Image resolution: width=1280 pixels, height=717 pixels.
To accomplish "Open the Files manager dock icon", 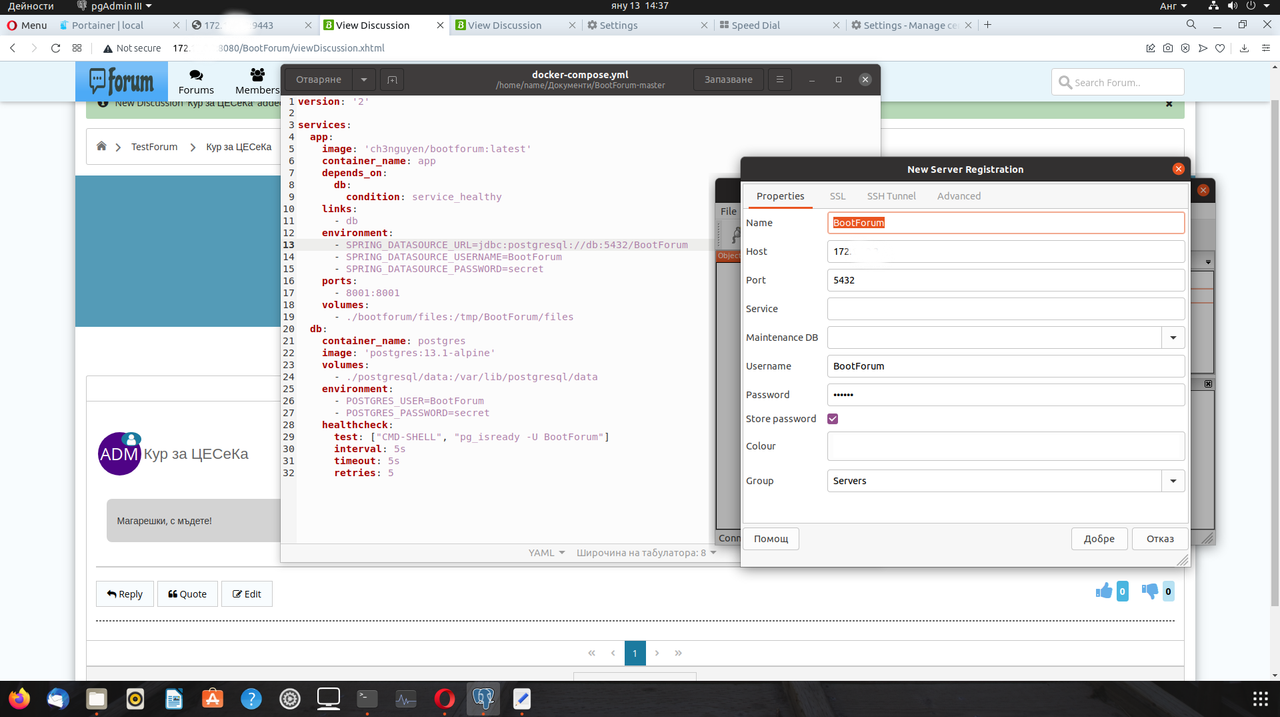I will click(x=97, y=698).
